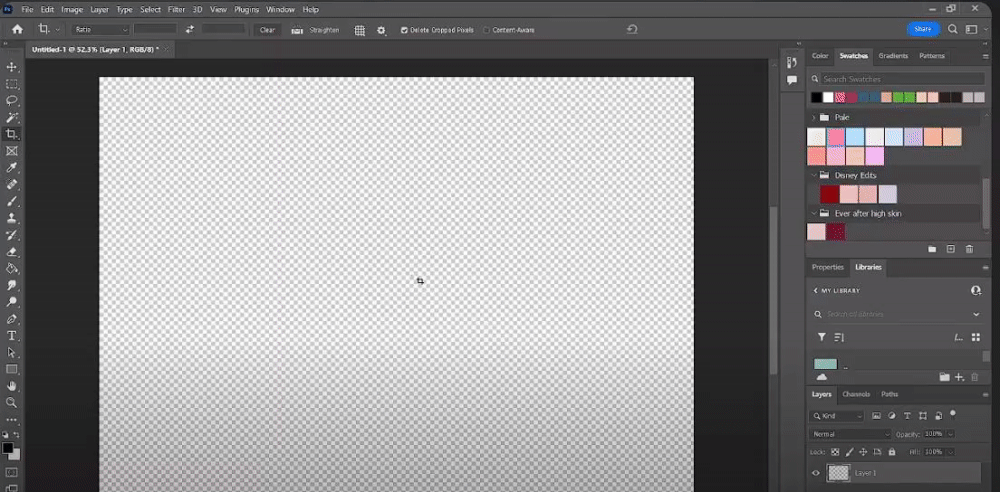Click the Search Swatches input field
Screen dimensions: 1000x492
[x=902, y=79]
